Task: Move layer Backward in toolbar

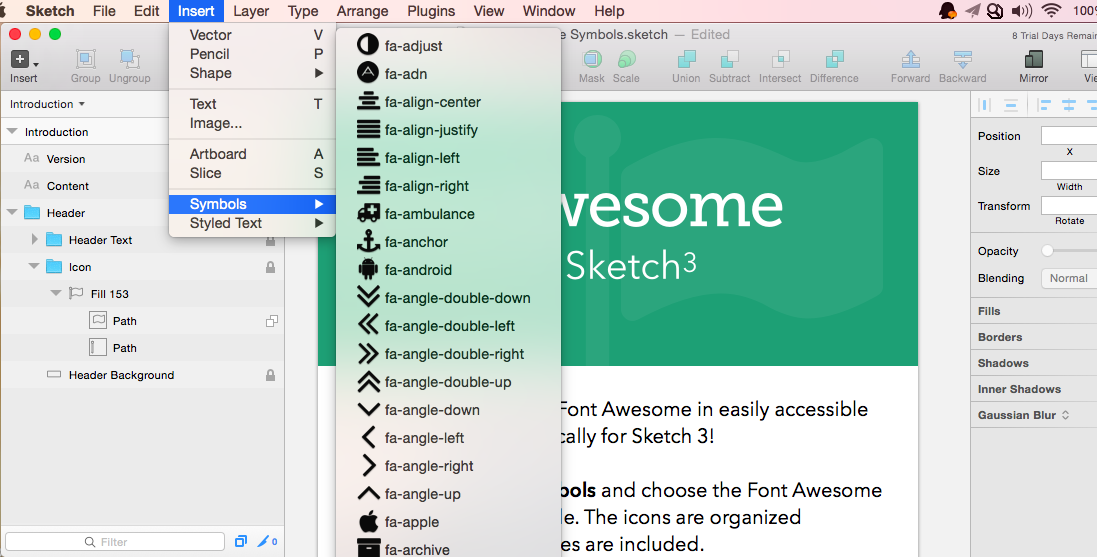Action: tap(963, 66)
